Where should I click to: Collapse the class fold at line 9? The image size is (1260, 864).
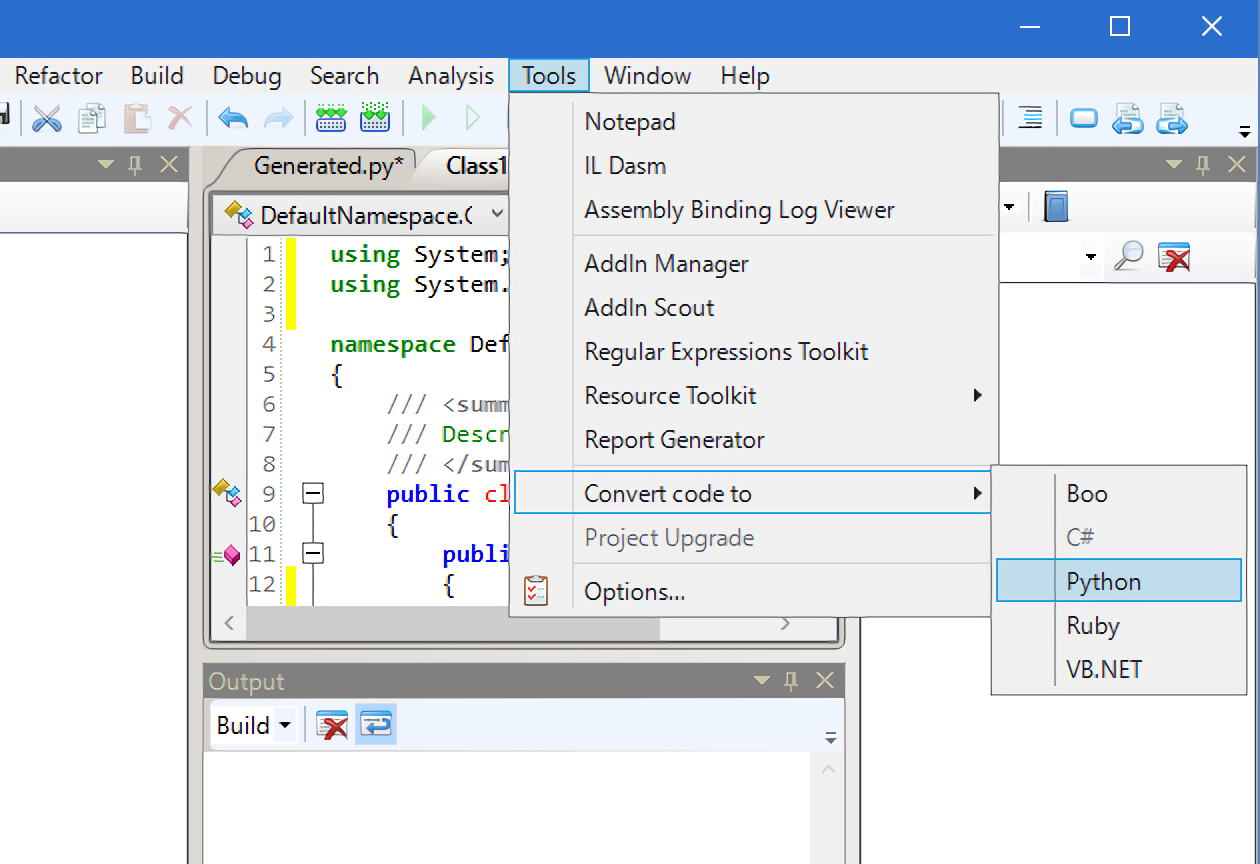coord(313,493)
